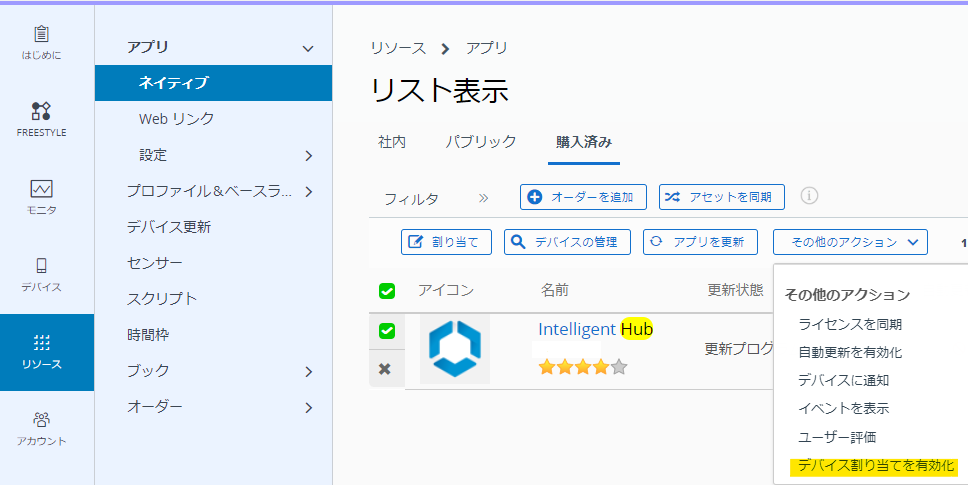This screenshot has height=485, width=968.
Task: Click the オーダーを追加 button
Action: tap(583, 197)
